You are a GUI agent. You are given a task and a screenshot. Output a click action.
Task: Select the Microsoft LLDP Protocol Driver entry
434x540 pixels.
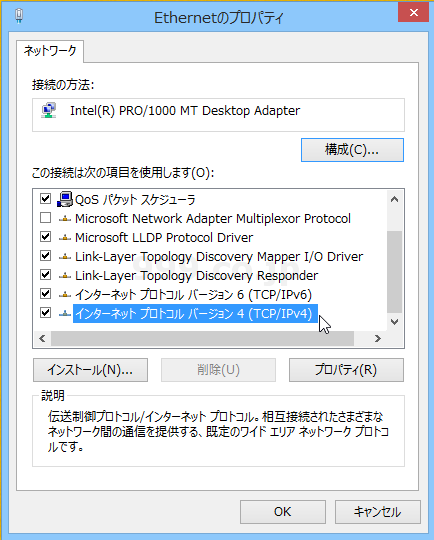point(164,237)
